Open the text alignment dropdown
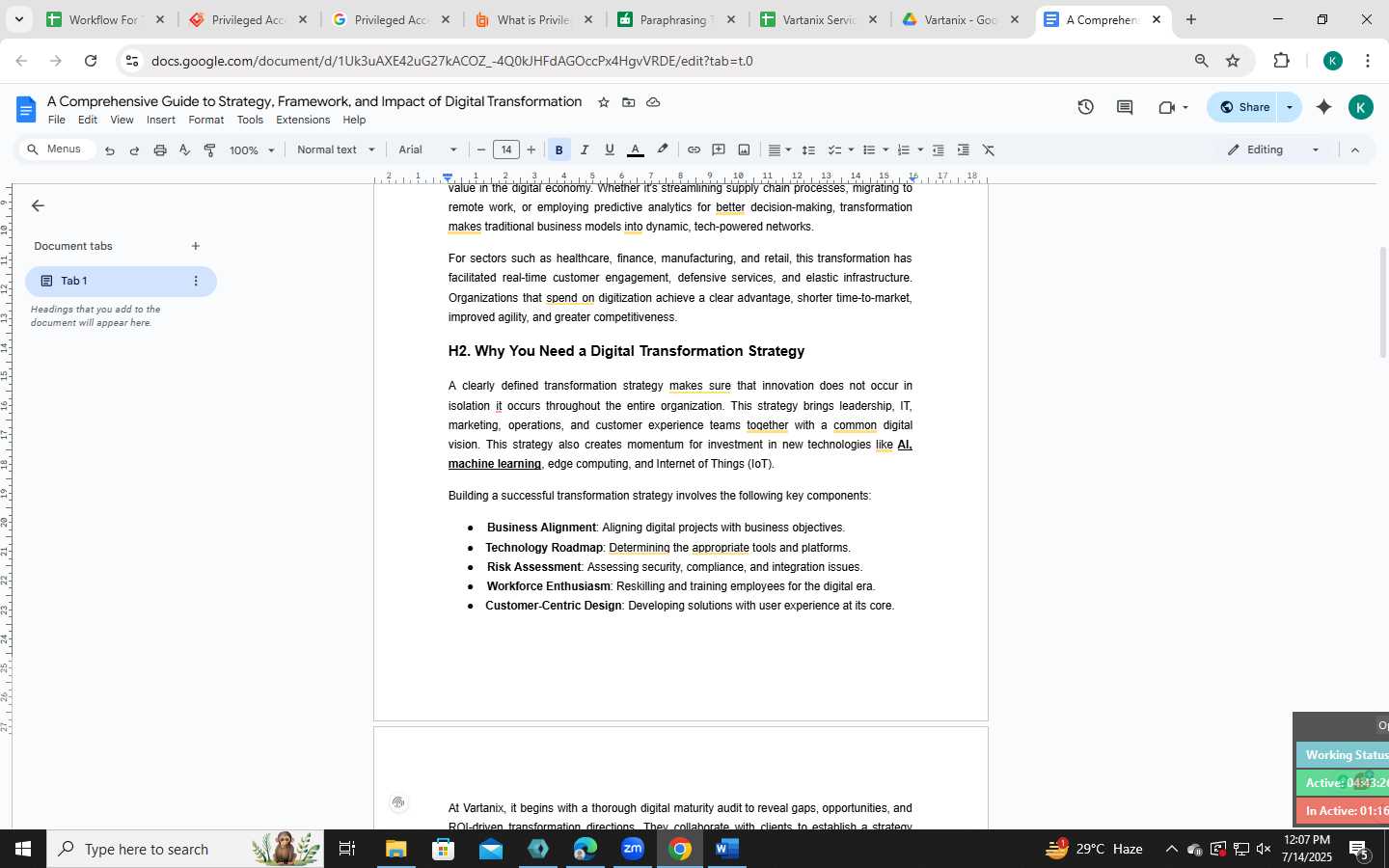Viewport: 1389px width, 868px height. (779, 149)
